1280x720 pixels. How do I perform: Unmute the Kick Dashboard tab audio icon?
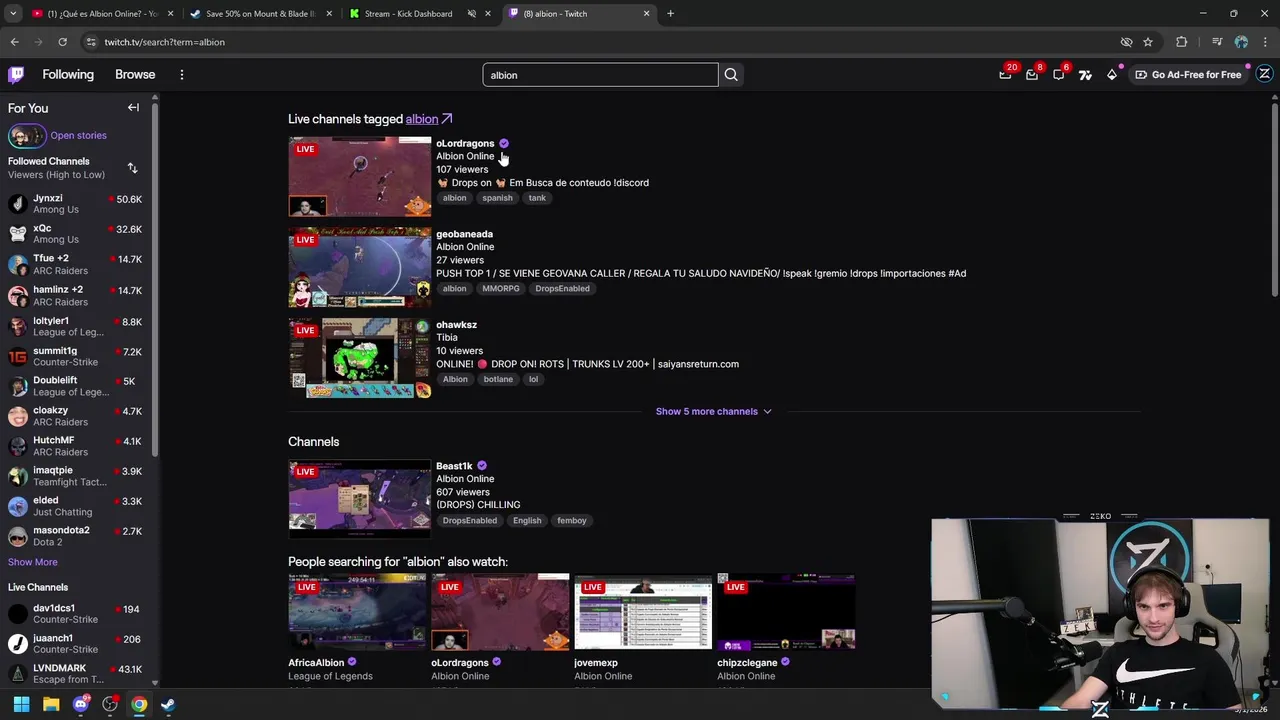472,14
